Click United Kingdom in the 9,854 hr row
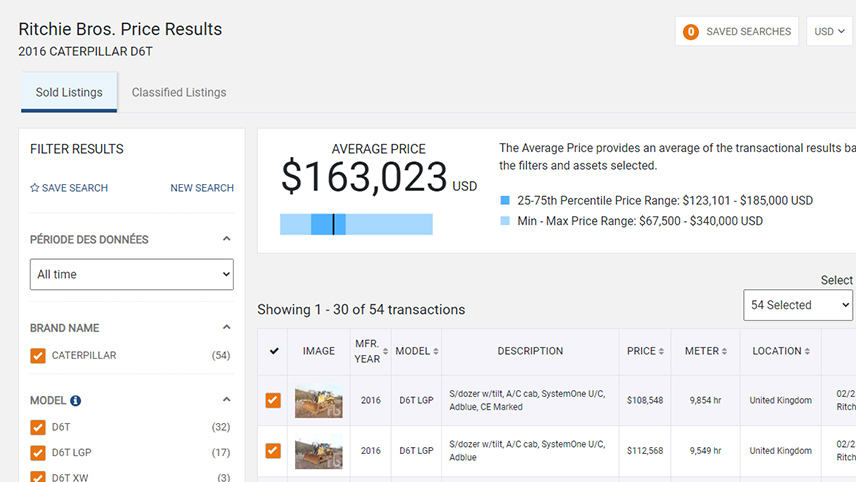The width and height of the screenshot is (856, 482). point(781,401)
